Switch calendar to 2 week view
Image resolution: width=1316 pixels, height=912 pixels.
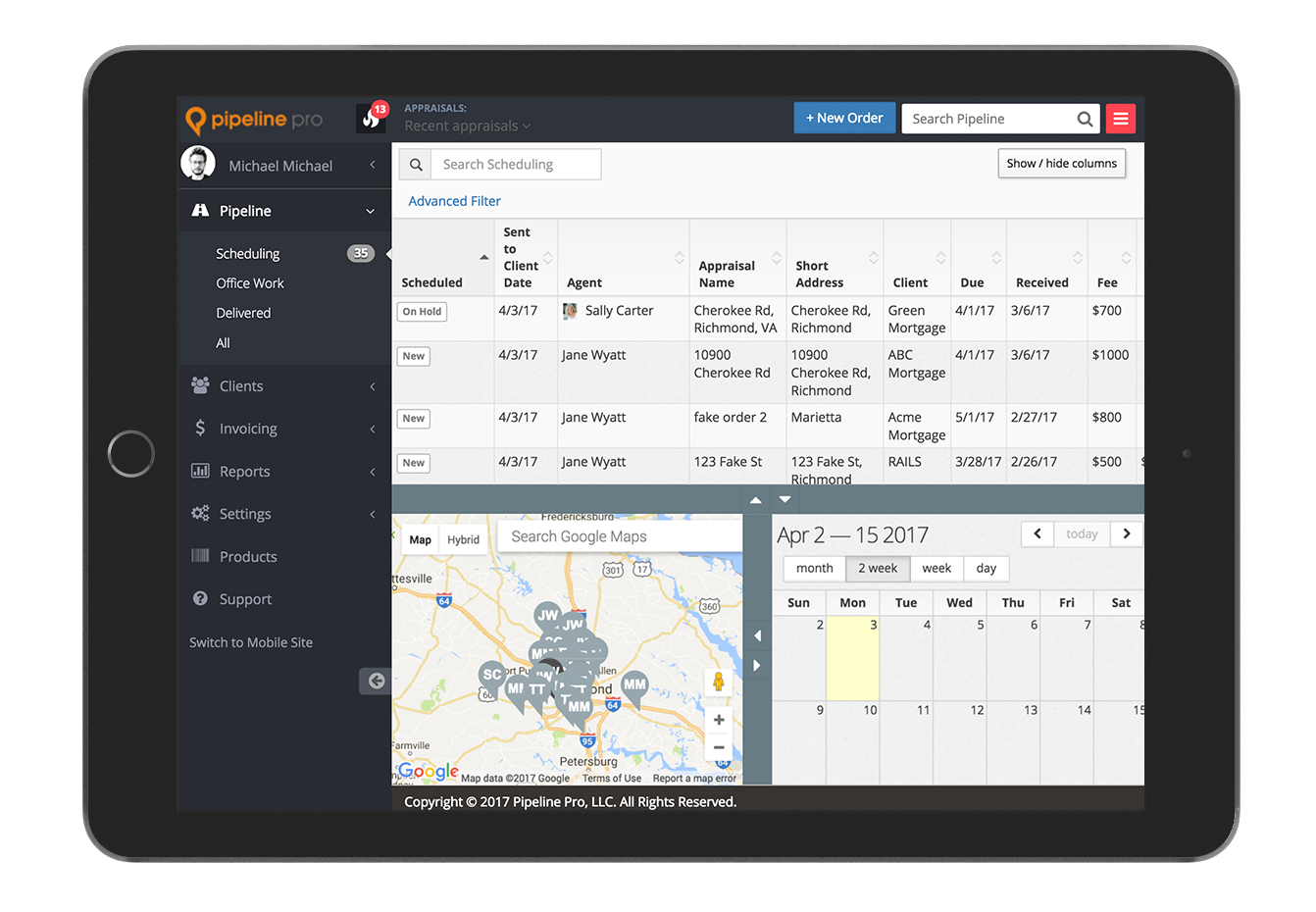tap(878, 568)
